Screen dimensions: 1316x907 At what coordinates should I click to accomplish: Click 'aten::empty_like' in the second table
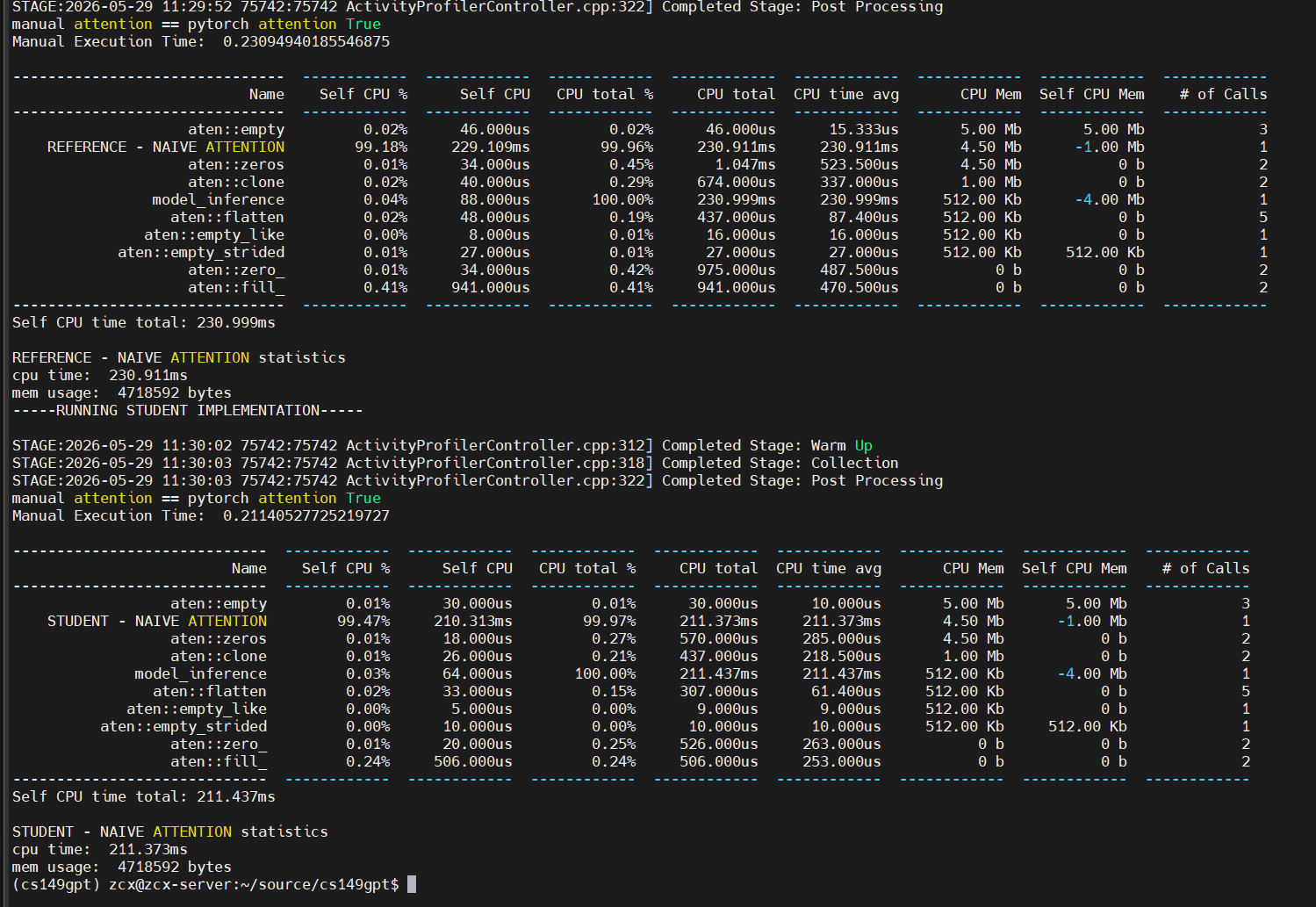tap(197, 709)
